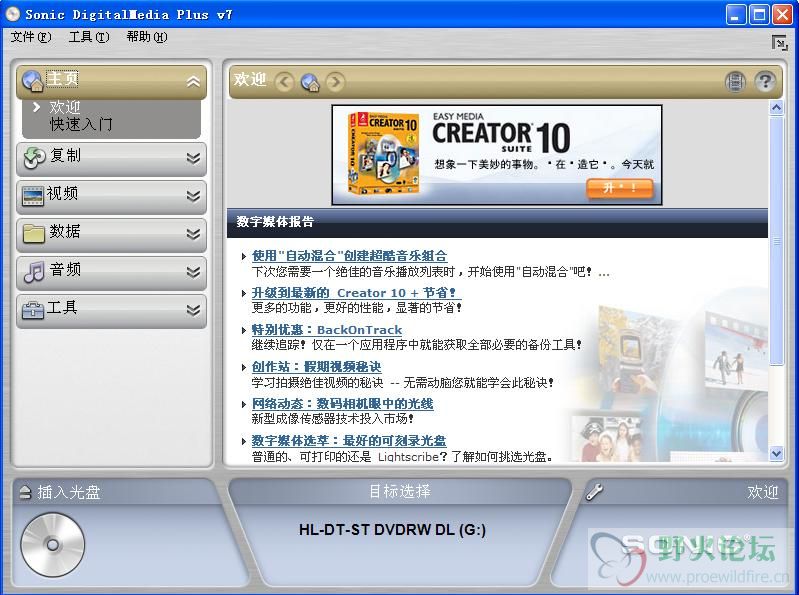Select 欢迎 under the home section
The image size is (799, 595).
(x=65, y=107)
